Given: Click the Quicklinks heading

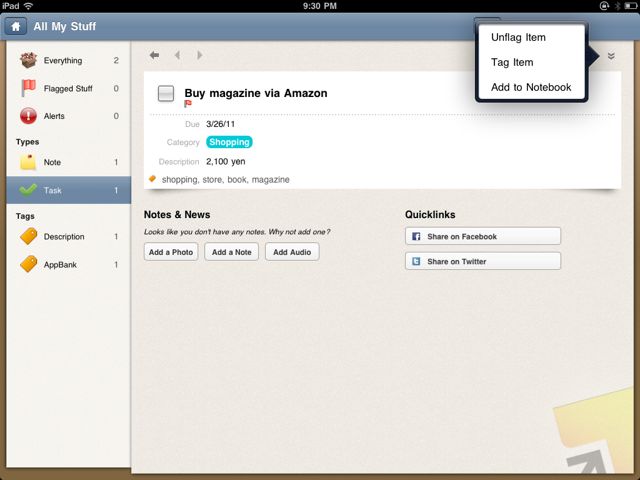Looking at the screenshot, I should point(430,215).
